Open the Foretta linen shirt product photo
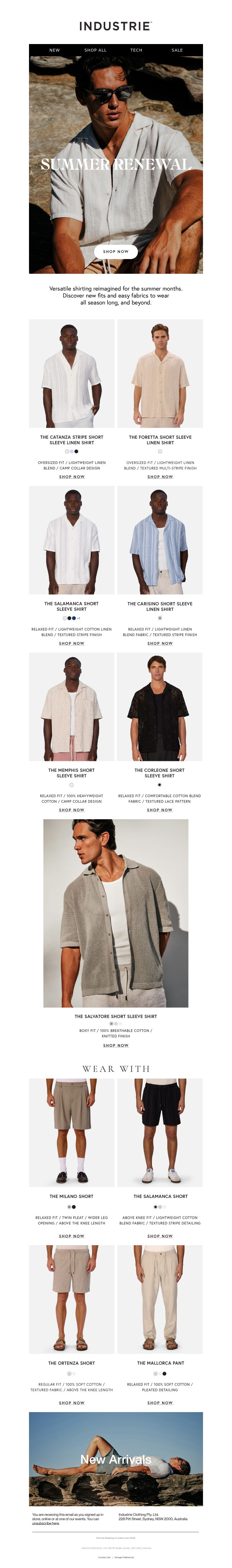Image resolution: width=232 pixels, height=1568 pixels. coord(160,373)
